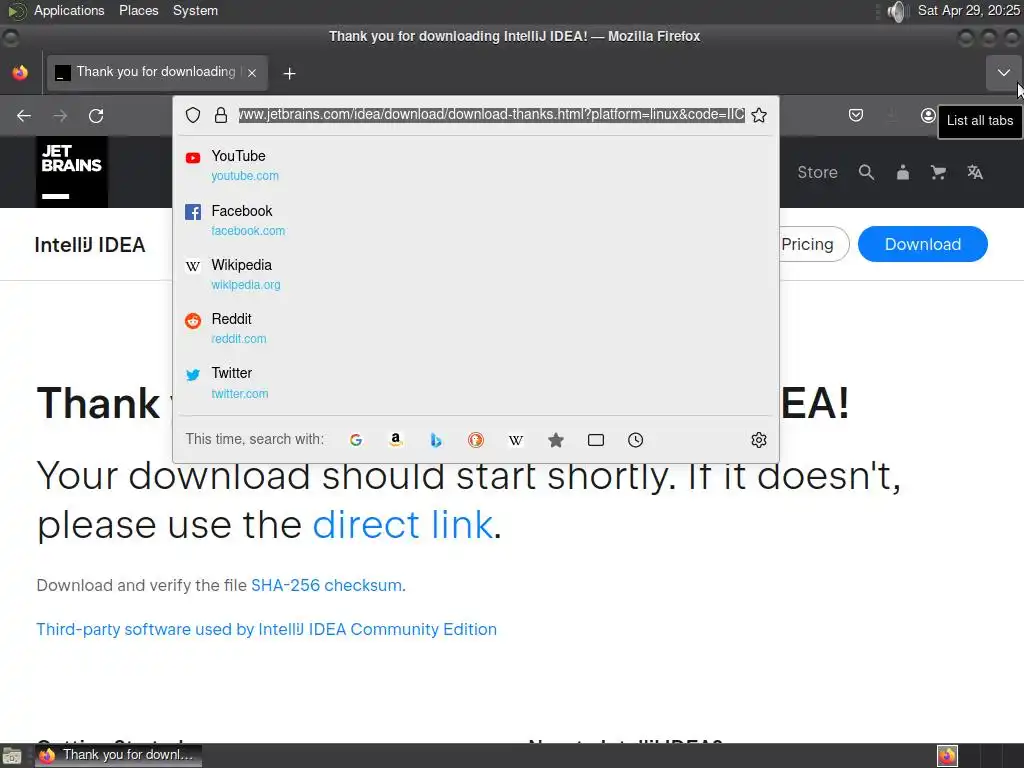Open JetBrains site search magnifier
Image resolution: width=1024 pixels, height=768 pixels.
click(x=866, y=172)
